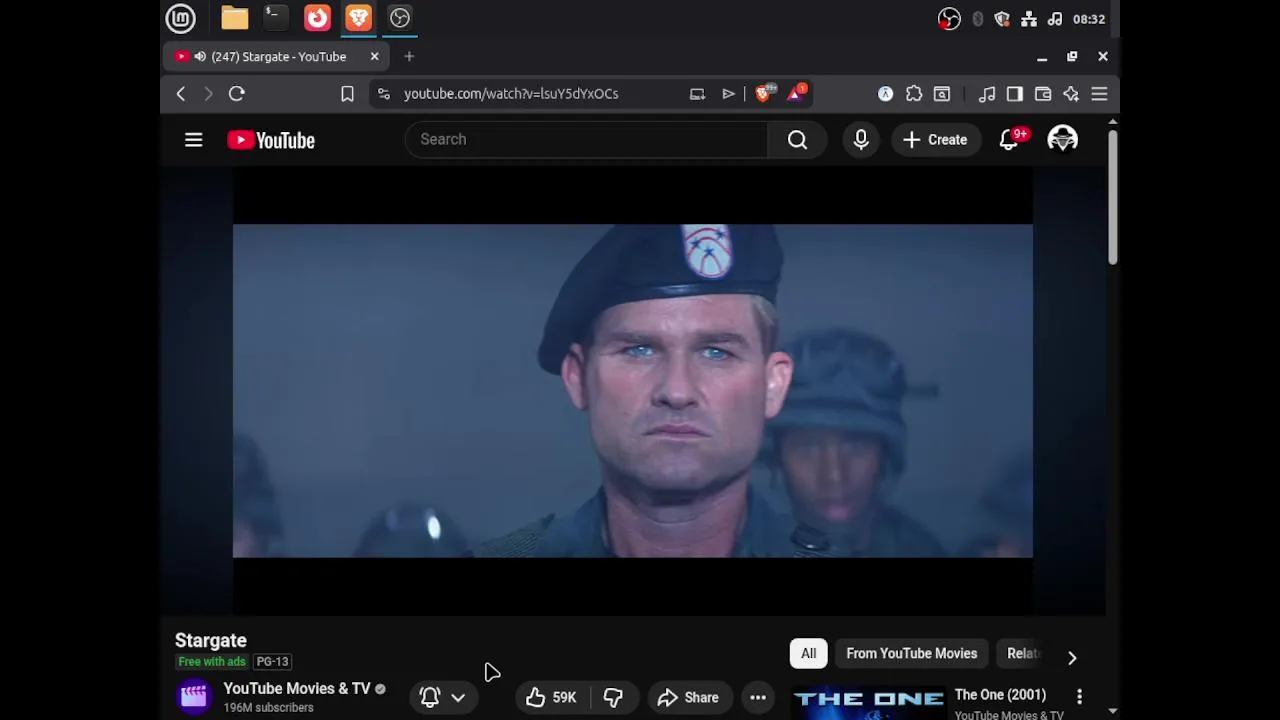1280x720 pixels.
Task: Click the send/share arrow in address bar
Action: [728, 93]
